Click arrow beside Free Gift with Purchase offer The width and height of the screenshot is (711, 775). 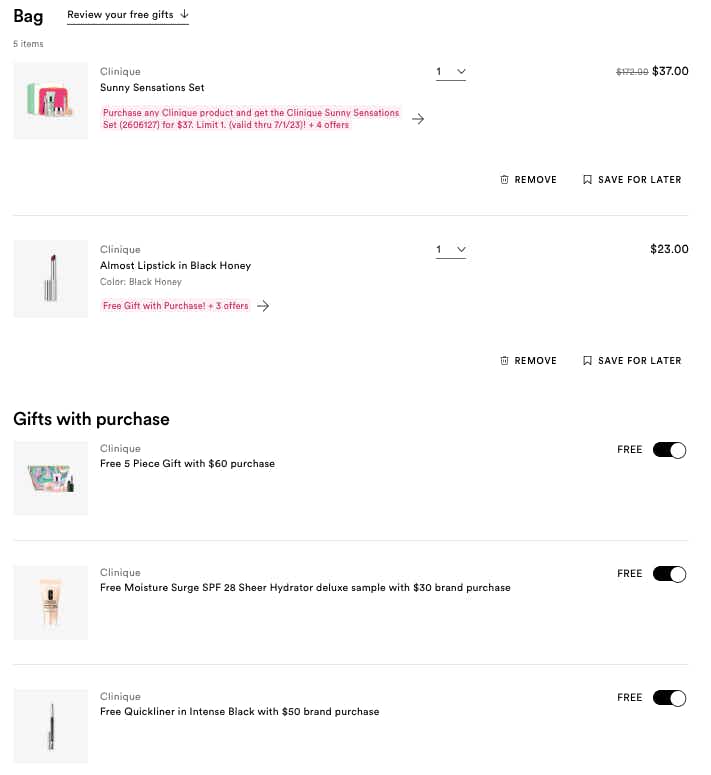click(263, 306)
